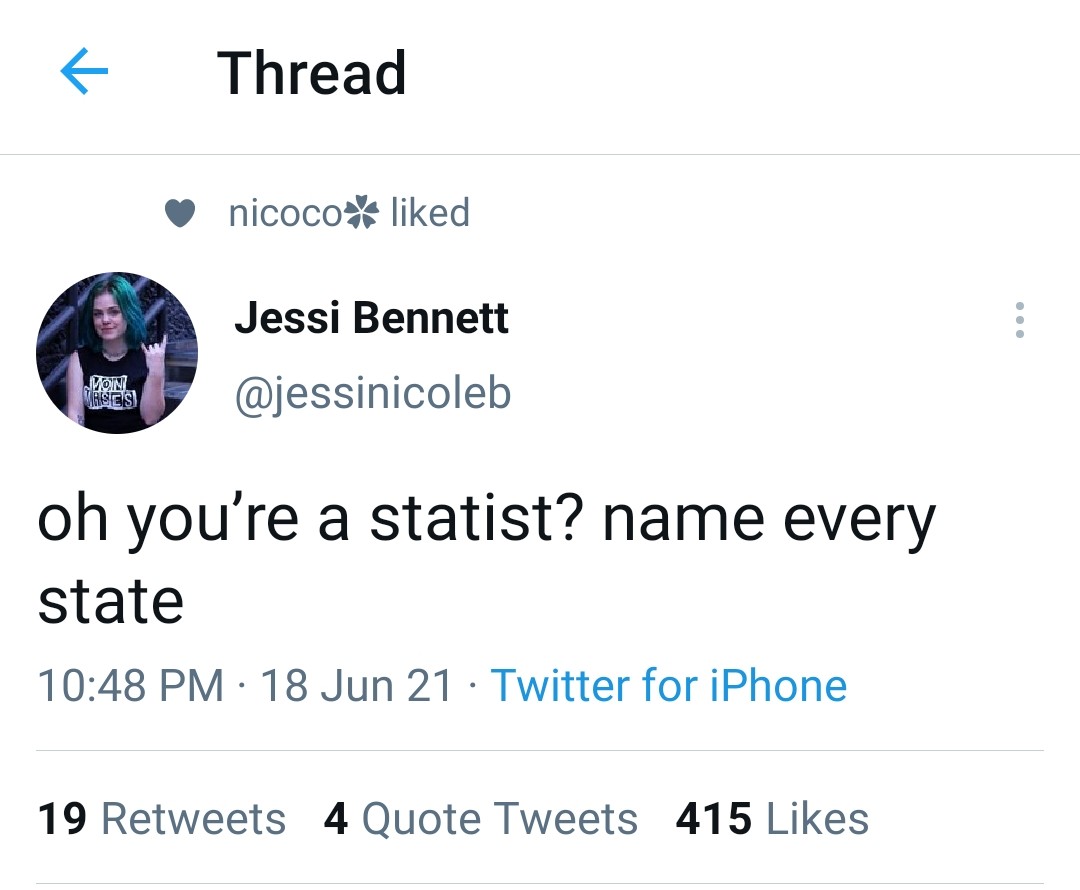Tap the Twitter for iPhone link
This screenshot has width=1080, height=890.
click(668, 685)
